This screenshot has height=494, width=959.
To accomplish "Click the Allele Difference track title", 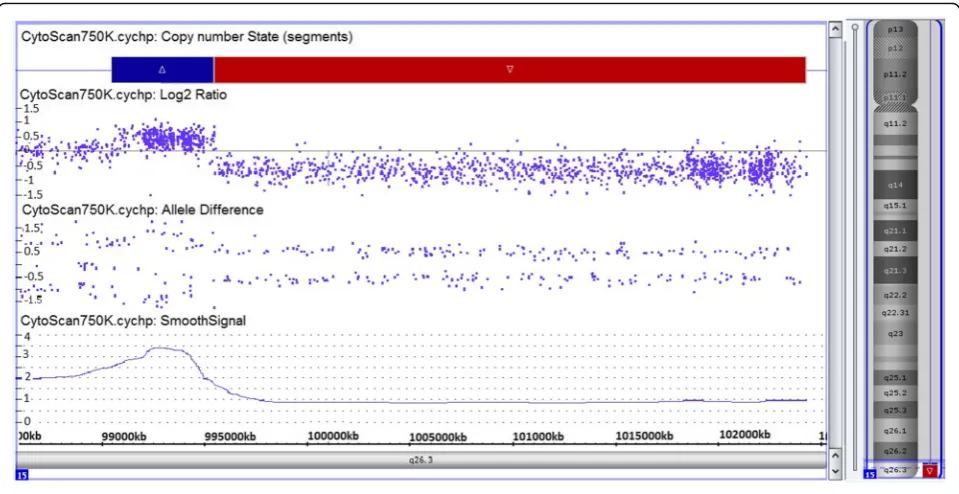I will click(142, 210).
